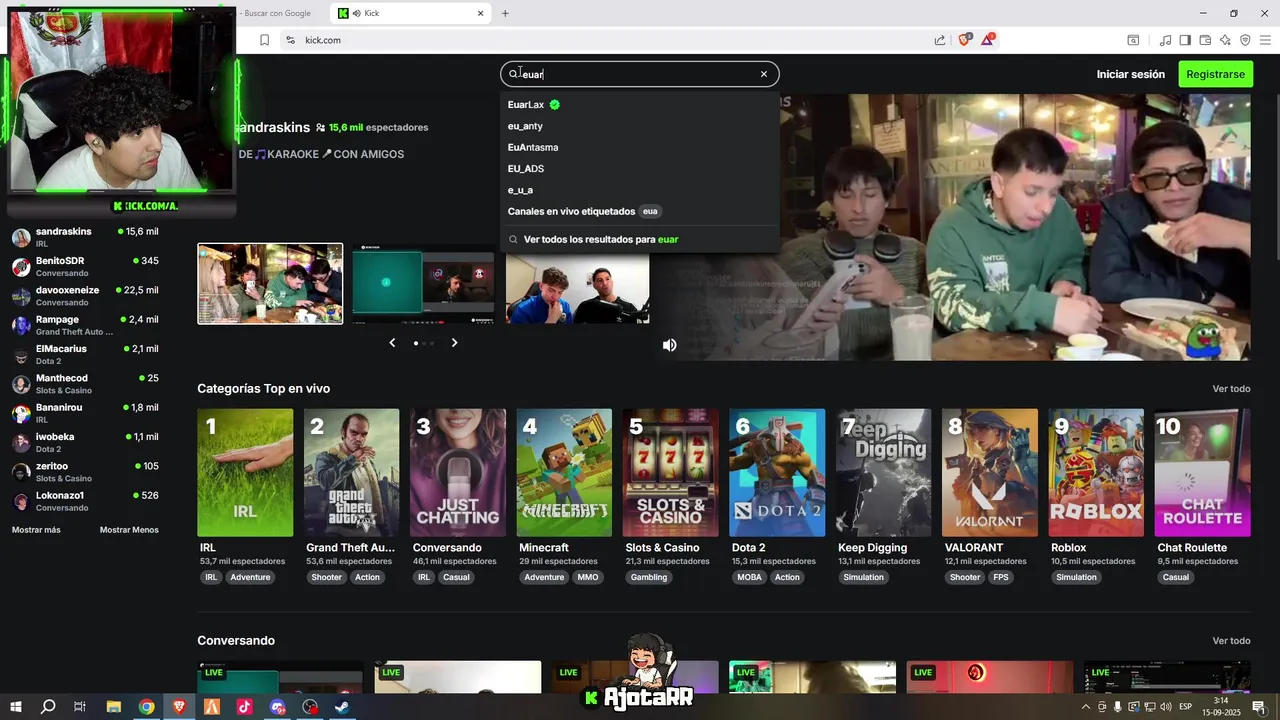Open the Roblox category card
This screenshot has height=720, width=1280.
pyautogui.click(x=1096, y=473)
